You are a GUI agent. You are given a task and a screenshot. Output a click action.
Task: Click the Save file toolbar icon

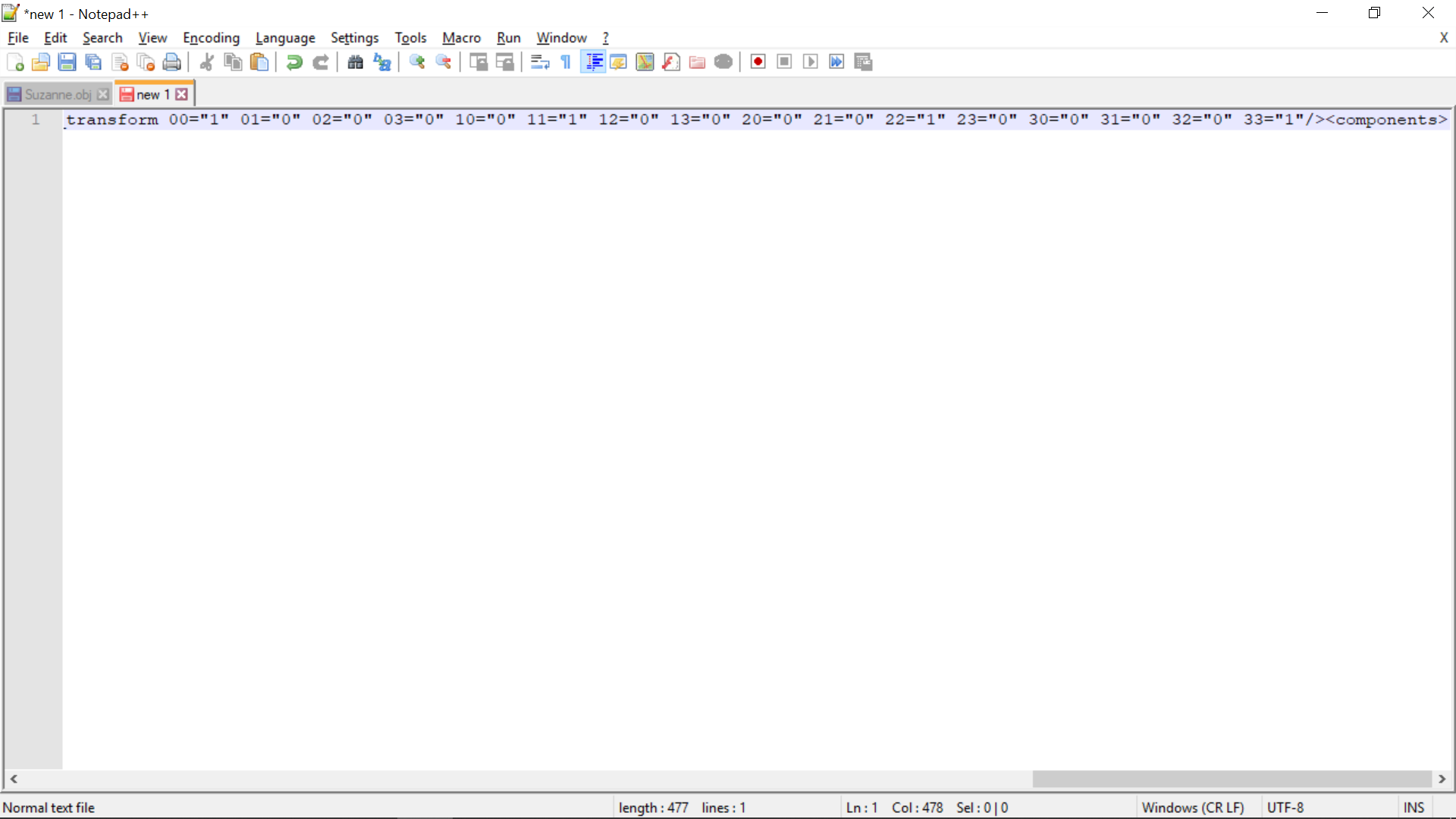pos(67,62)
